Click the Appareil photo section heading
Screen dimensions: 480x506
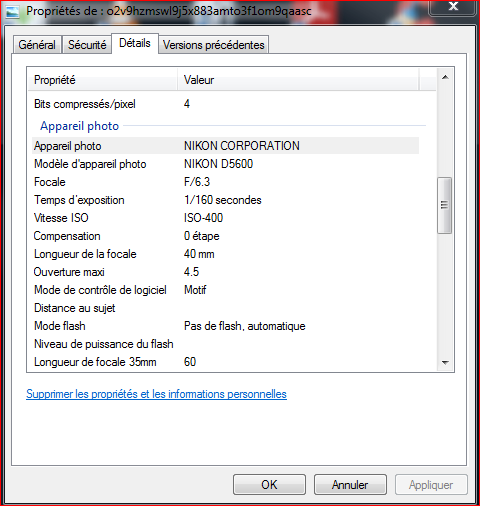coord(79,126)
